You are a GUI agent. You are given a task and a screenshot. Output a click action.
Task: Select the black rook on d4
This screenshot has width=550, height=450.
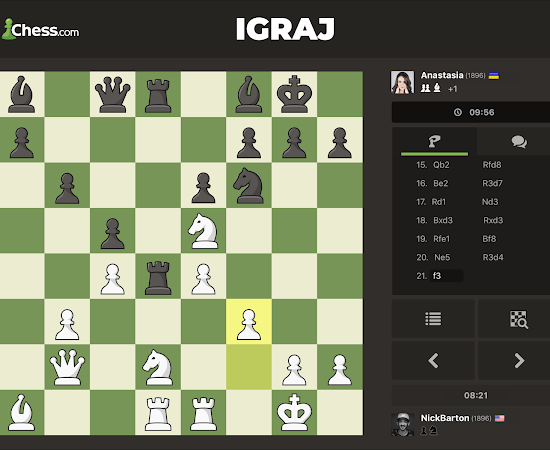coord(158,277)
